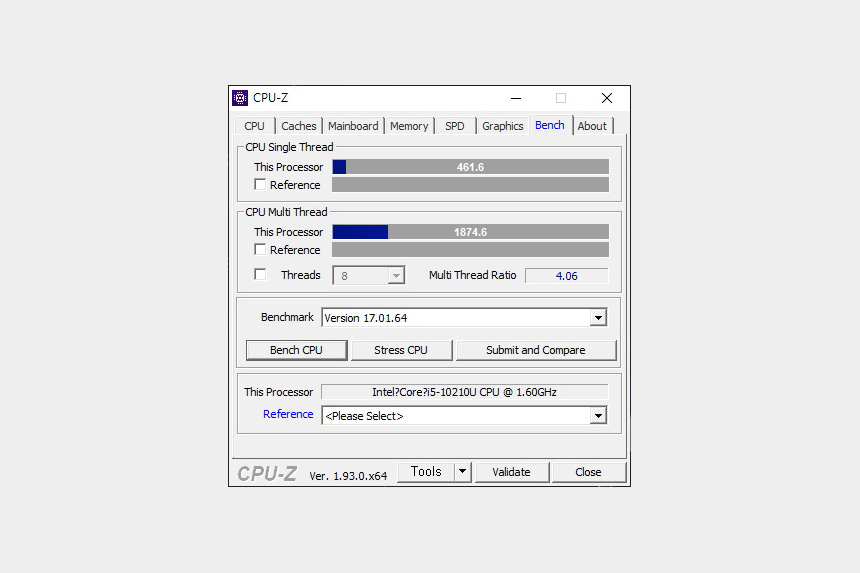Image resolution: width=860 pixels, height=573 pixels.
Task: Enable Reference checkbox under CPU Multi Thread
Action: 260,249
